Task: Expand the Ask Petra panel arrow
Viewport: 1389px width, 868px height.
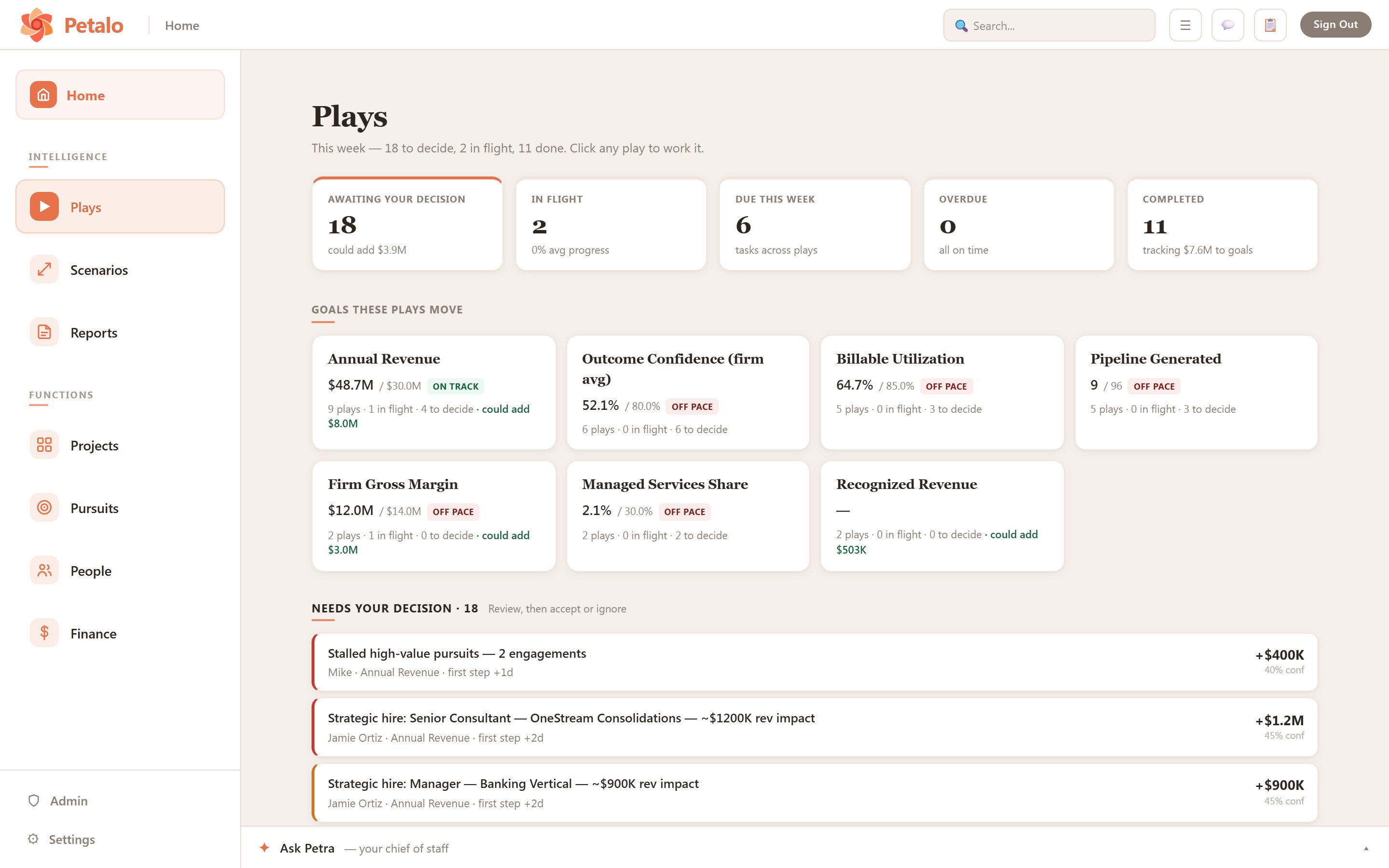Action: point(1366,849)
